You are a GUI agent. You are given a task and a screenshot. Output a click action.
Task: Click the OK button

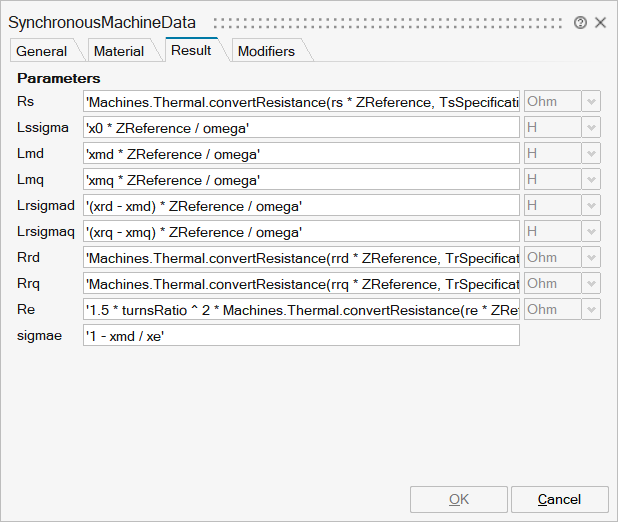(458, 499)
